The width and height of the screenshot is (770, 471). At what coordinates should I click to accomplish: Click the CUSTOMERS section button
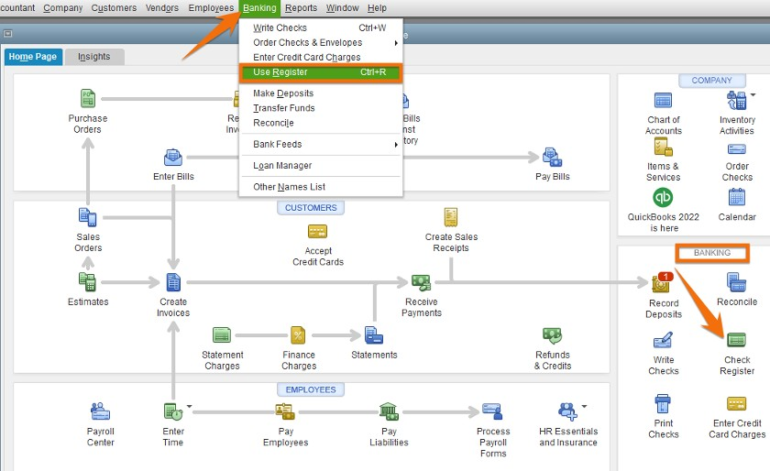click(311, 208)
